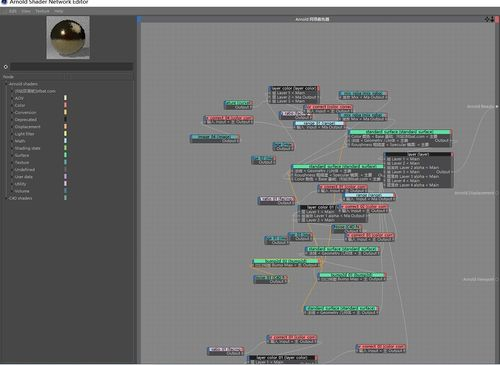Viewport: 500px width, 365px height.
Task: Focus the node search input field
Action: tap(72, 67)
